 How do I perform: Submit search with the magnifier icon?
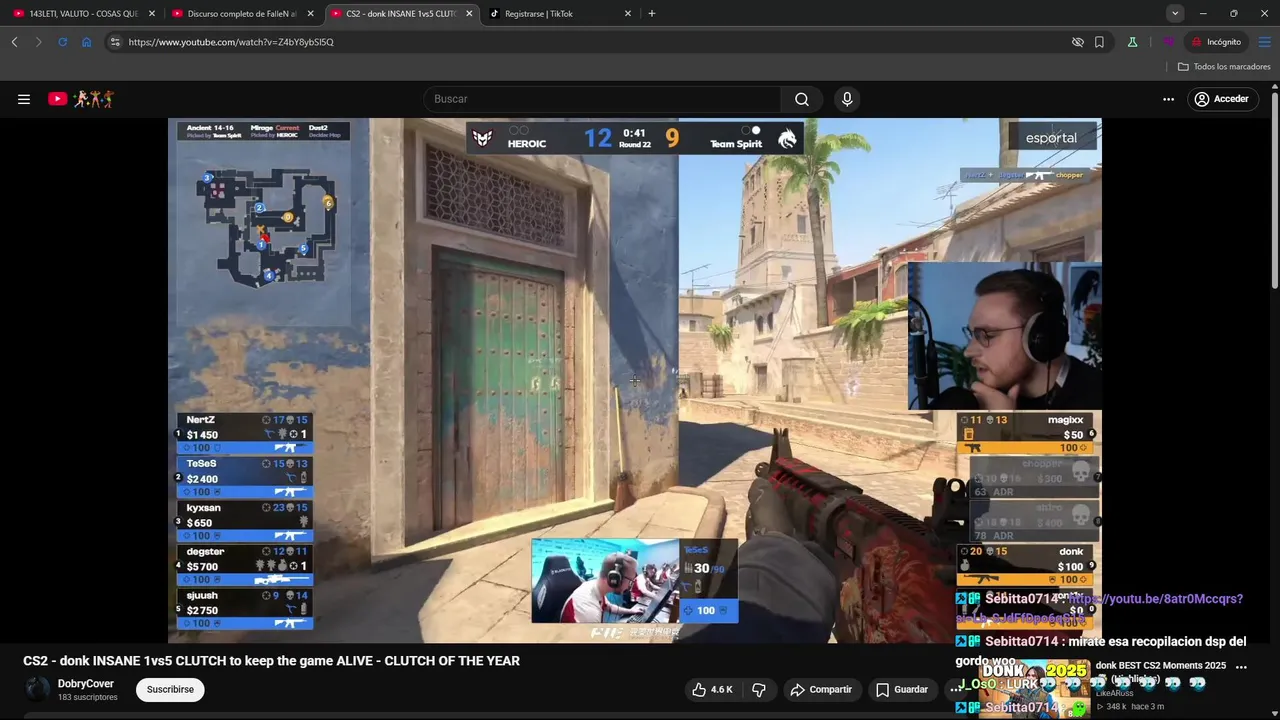click(x=802, y=99)
